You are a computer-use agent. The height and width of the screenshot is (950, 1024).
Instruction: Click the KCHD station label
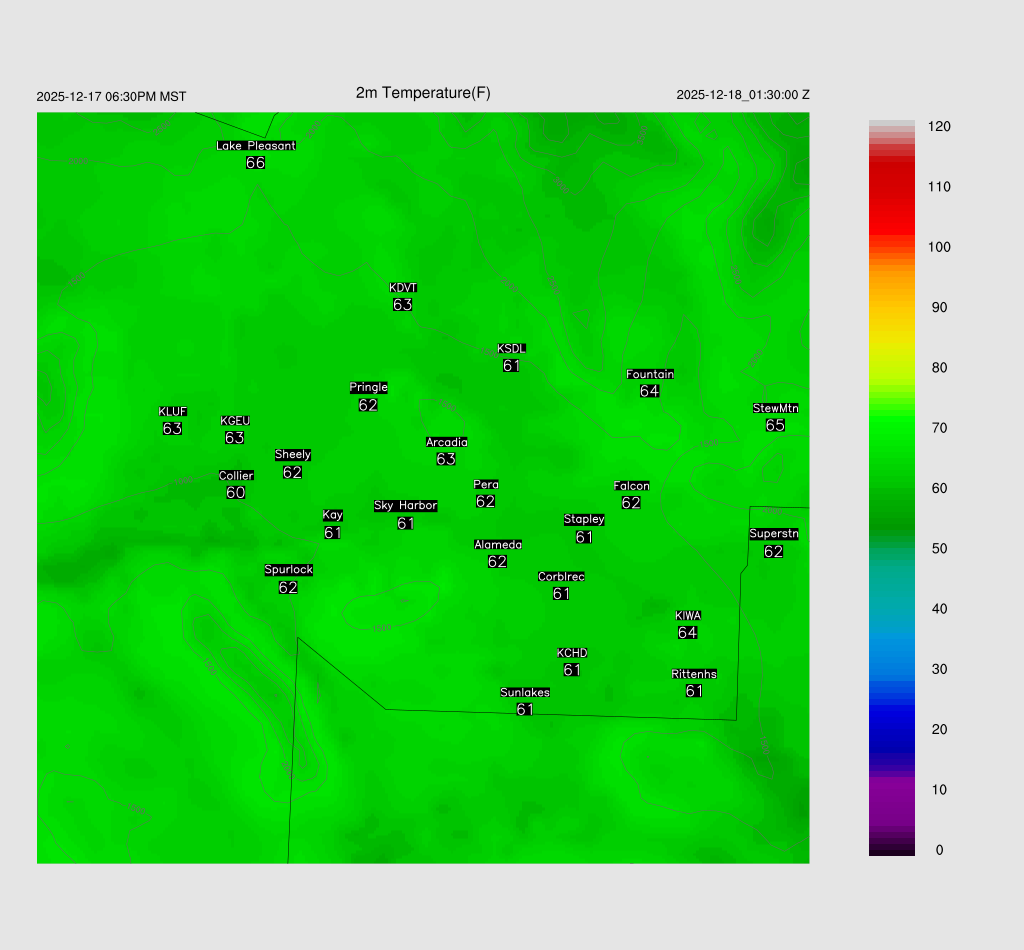[x=572, y=653]
